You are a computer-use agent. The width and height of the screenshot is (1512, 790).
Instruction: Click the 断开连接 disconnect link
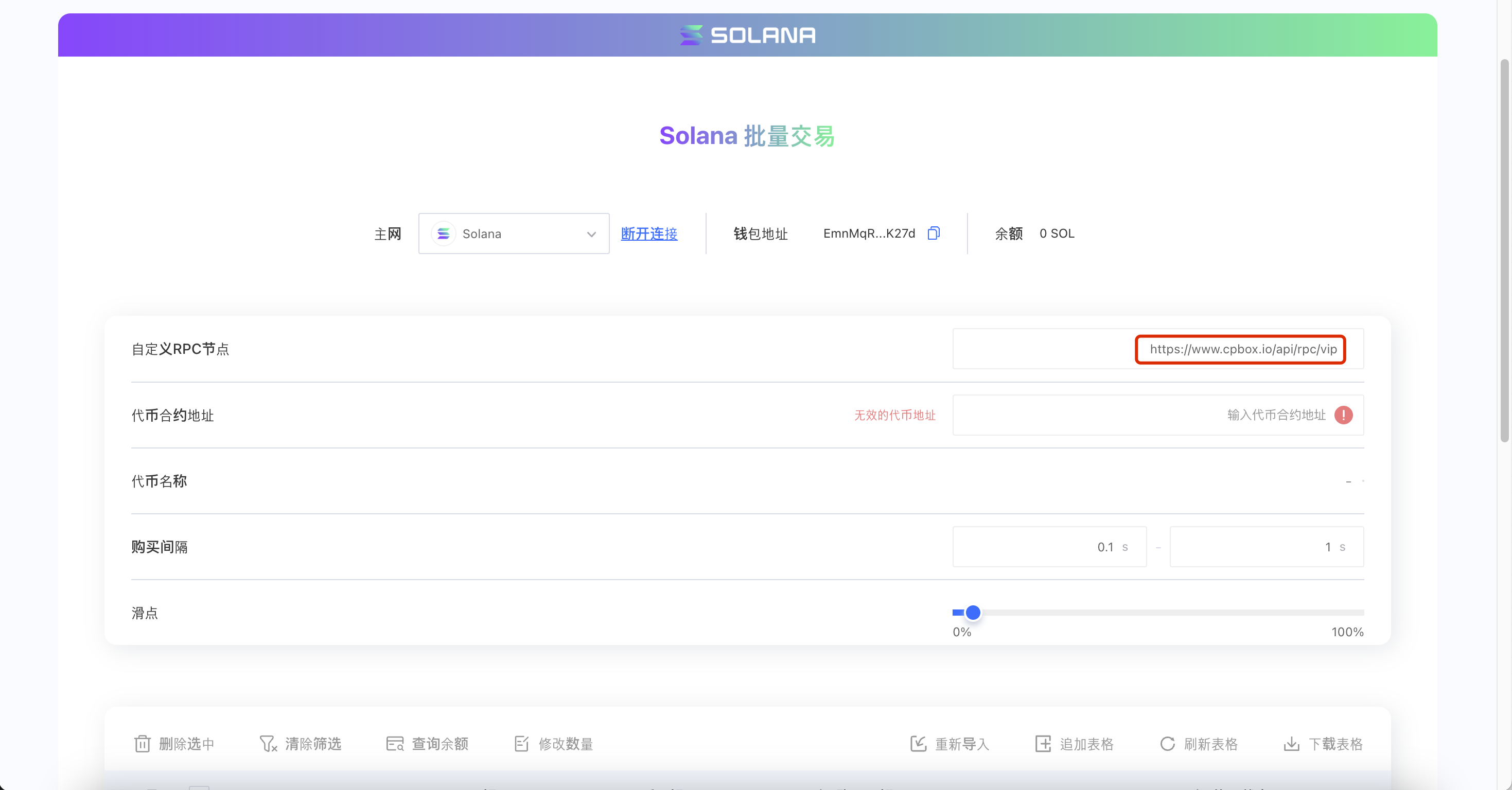tap(648, 234)
